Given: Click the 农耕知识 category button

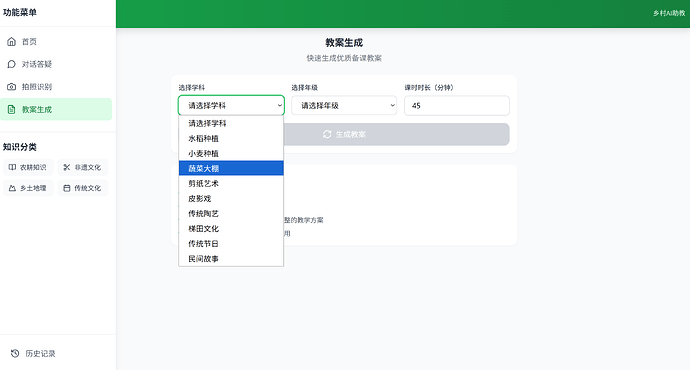Looking at the screenshot, I should pyautogui.click(x=28, y=167).
